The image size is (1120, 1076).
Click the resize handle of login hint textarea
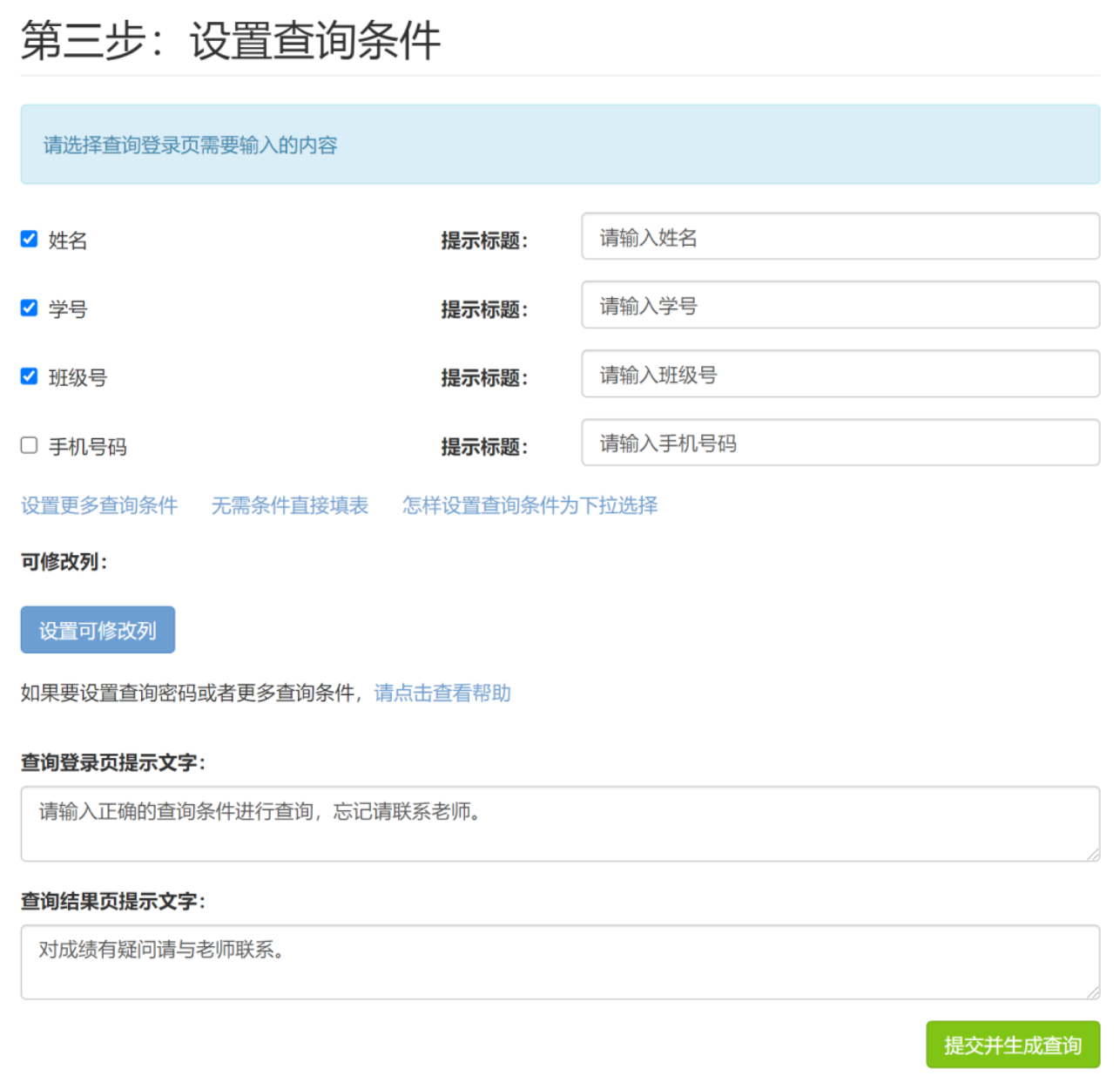tap(1093, 855)
